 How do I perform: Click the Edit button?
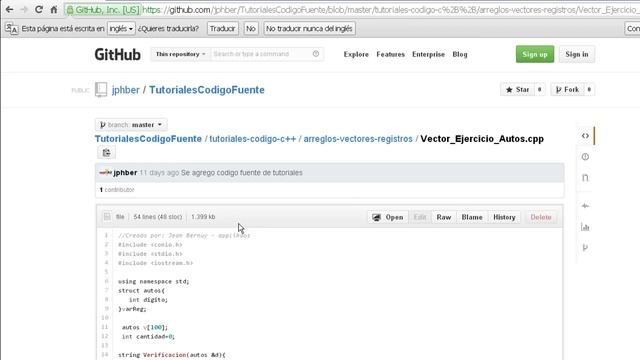420,217
